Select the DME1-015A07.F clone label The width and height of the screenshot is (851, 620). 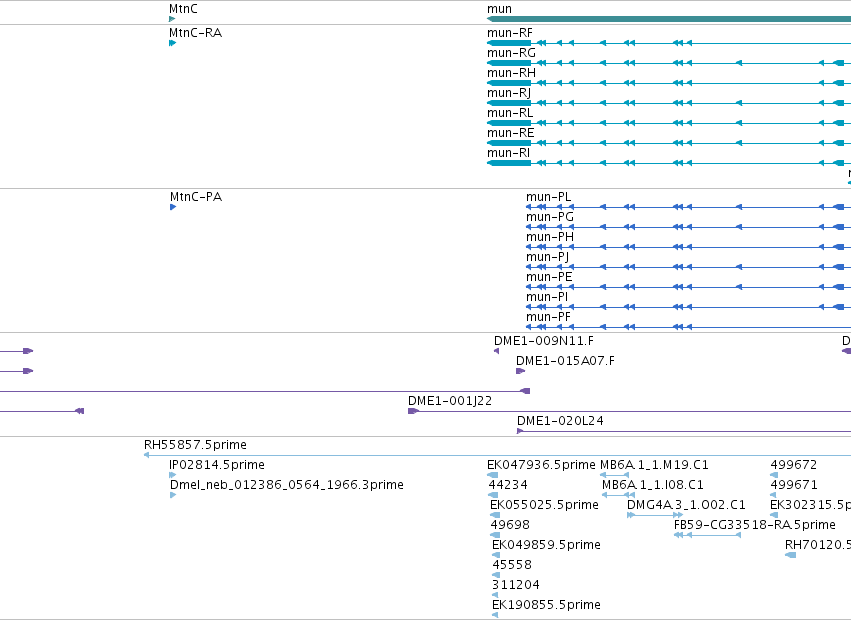(x=566, y=361)
